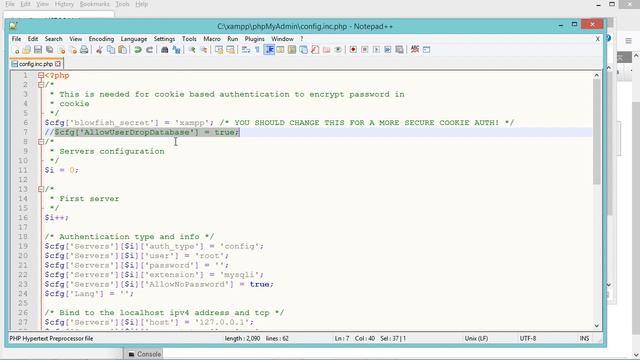Collapse the comment fold on line 2

click(41, 85)
